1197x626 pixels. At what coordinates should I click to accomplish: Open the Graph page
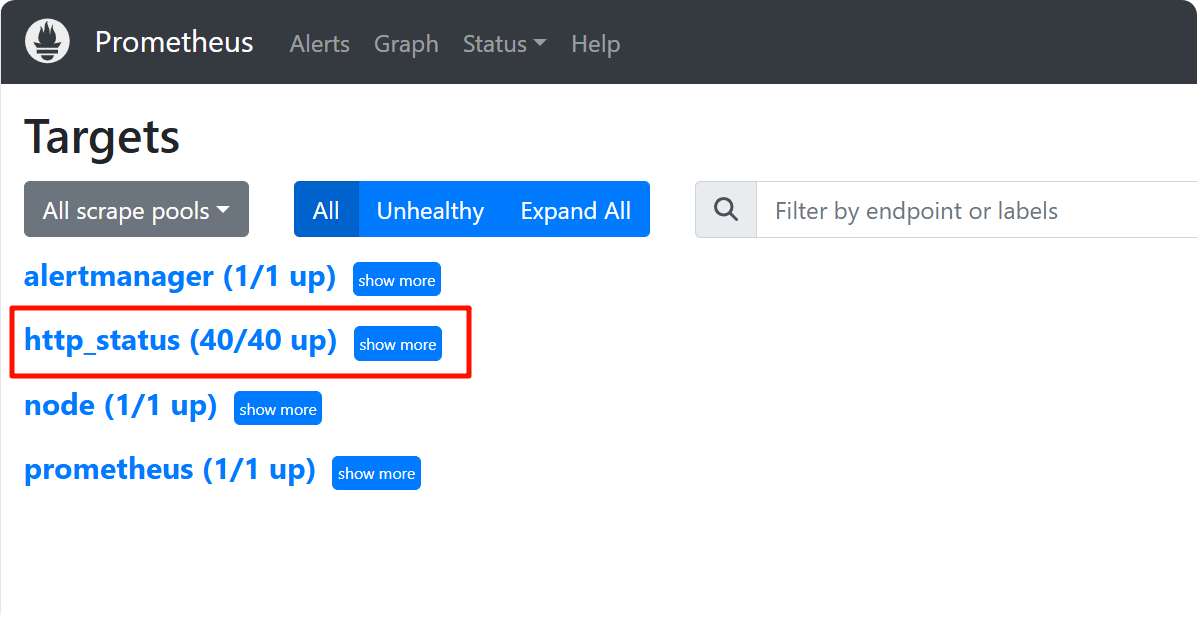406,44
